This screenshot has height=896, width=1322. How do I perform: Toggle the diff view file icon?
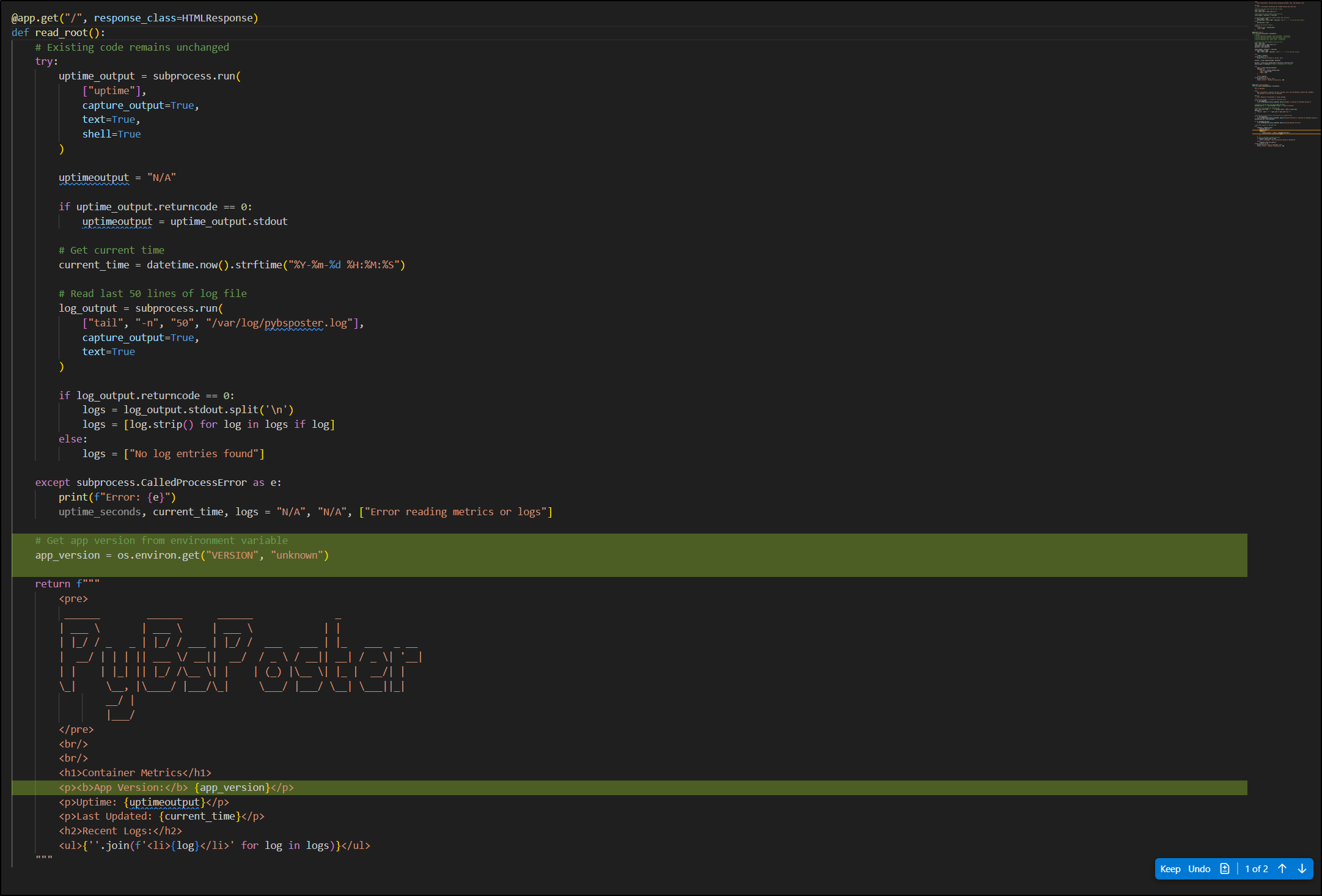(1224, 868)
